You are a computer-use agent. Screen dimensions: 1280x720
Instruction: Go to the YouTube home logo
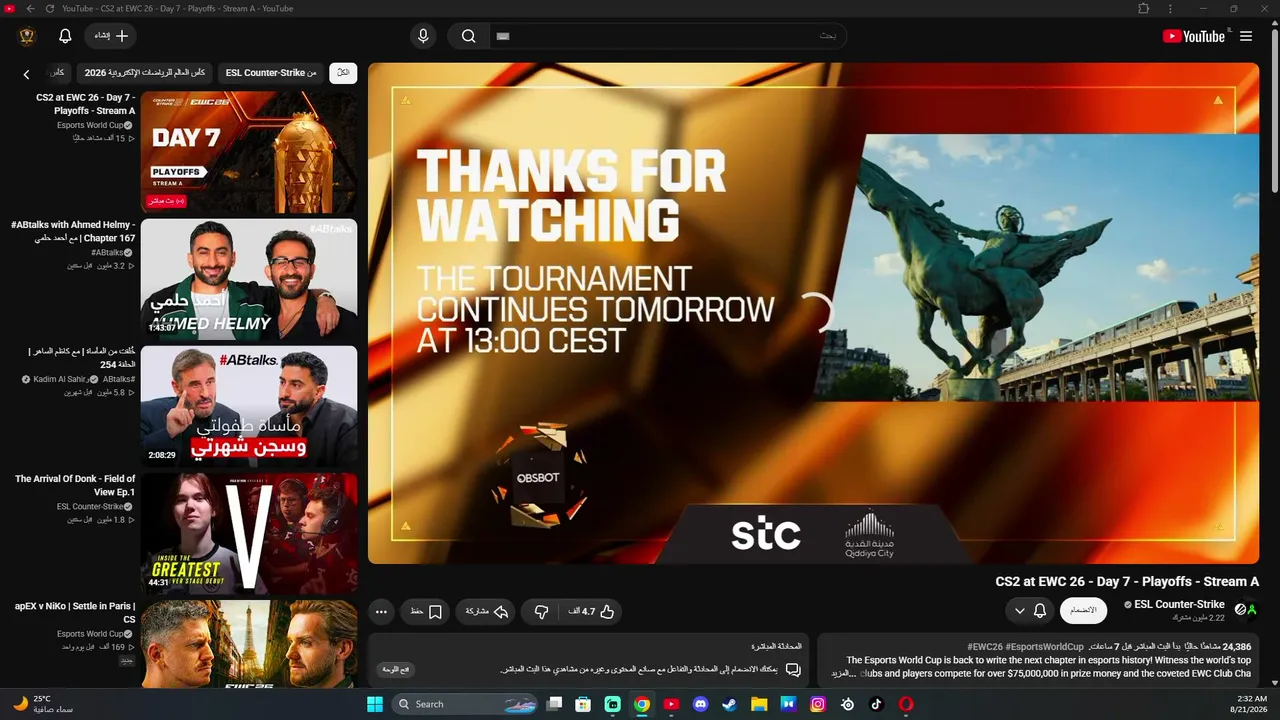pos(1194,36)
